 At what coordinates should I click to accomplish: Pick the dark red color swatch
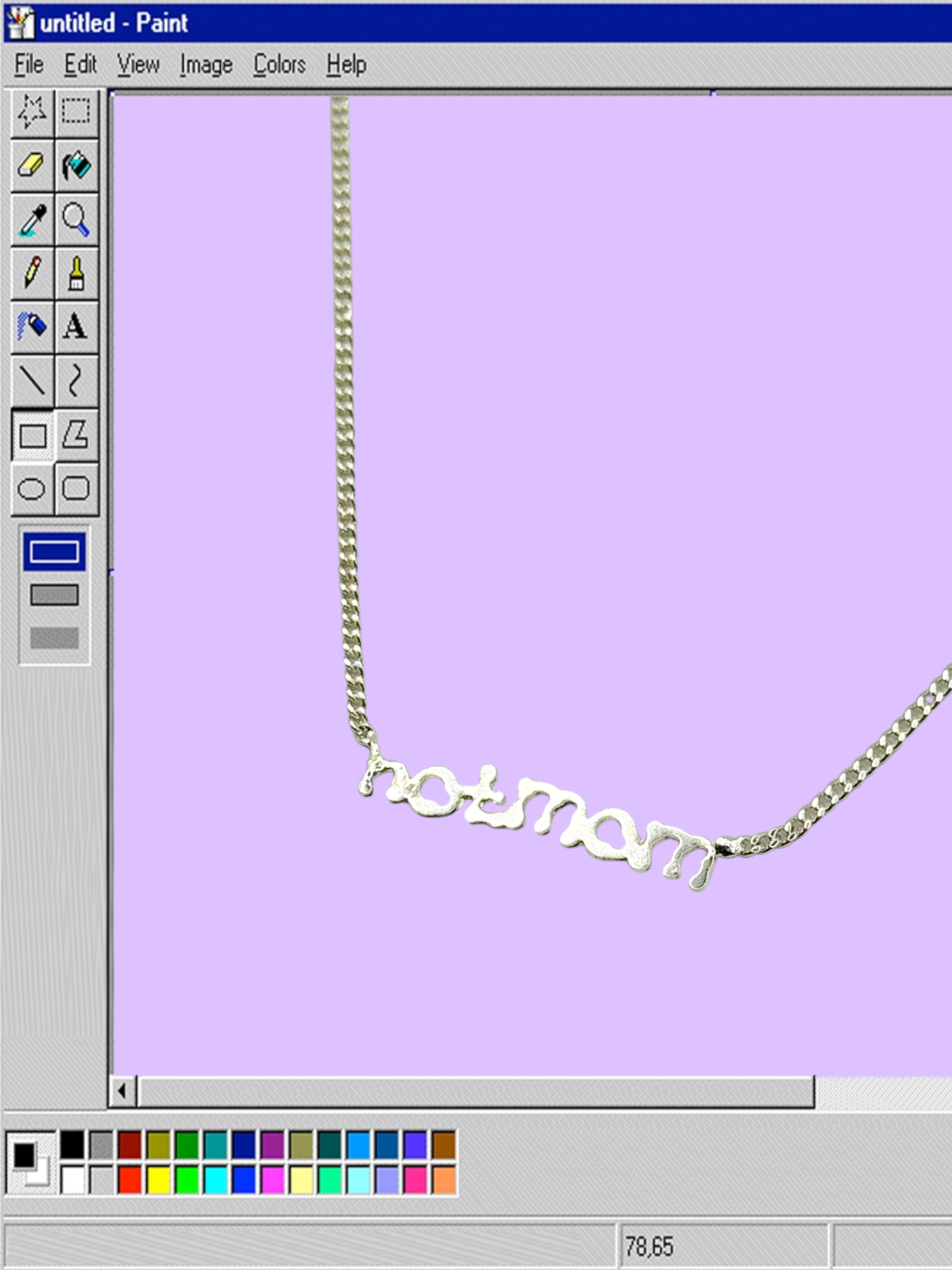click(130, 1145)
